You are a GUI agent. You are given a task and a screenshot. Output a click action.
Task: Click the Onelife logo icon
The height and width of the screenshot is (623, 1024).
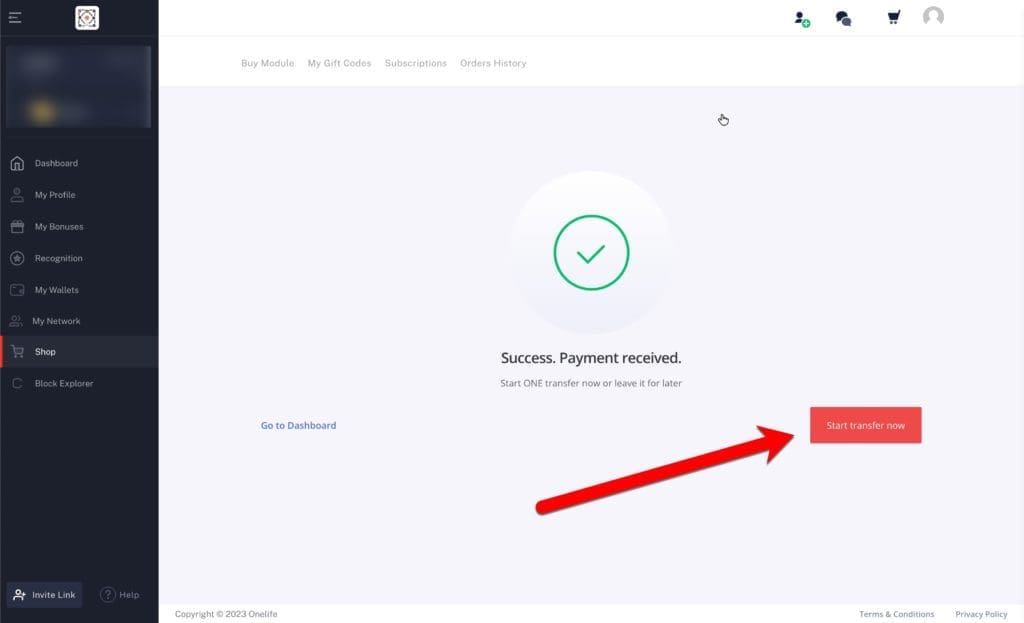click(x=87, y=17)
